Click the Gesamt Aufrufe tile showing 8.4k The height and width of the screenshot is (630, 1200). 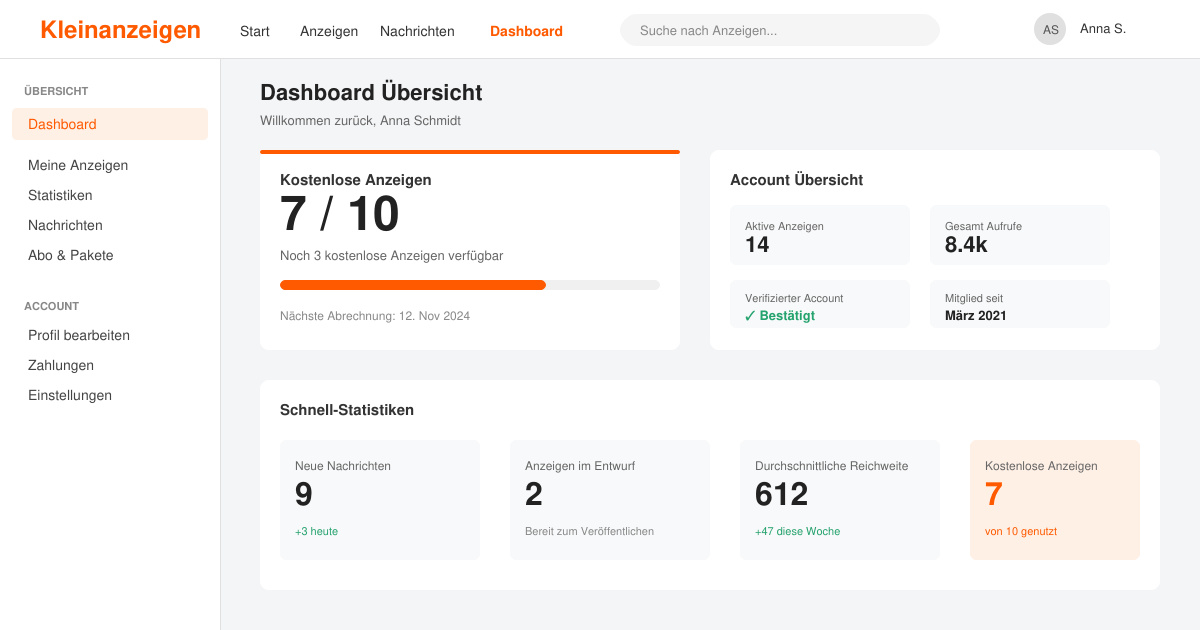[1020, 235]
